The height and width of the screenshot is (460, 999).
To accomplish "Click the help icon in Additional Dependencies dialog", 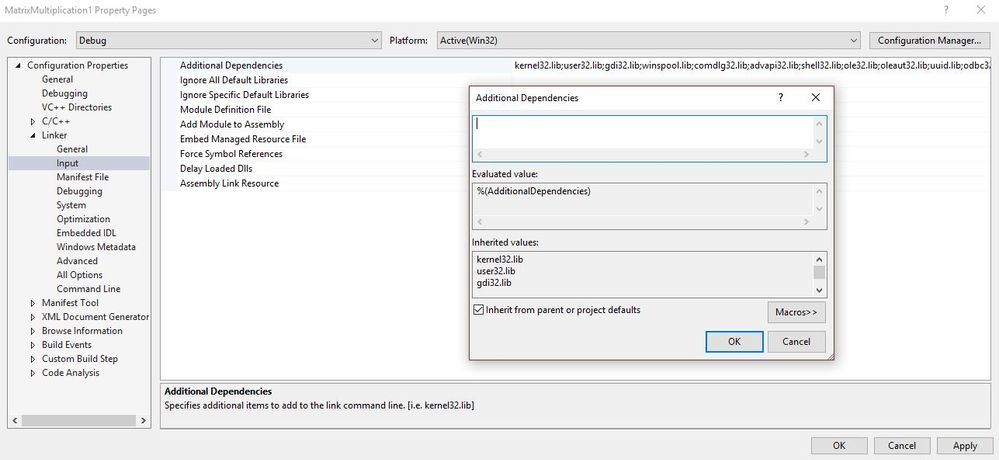I will pos(780,97).
